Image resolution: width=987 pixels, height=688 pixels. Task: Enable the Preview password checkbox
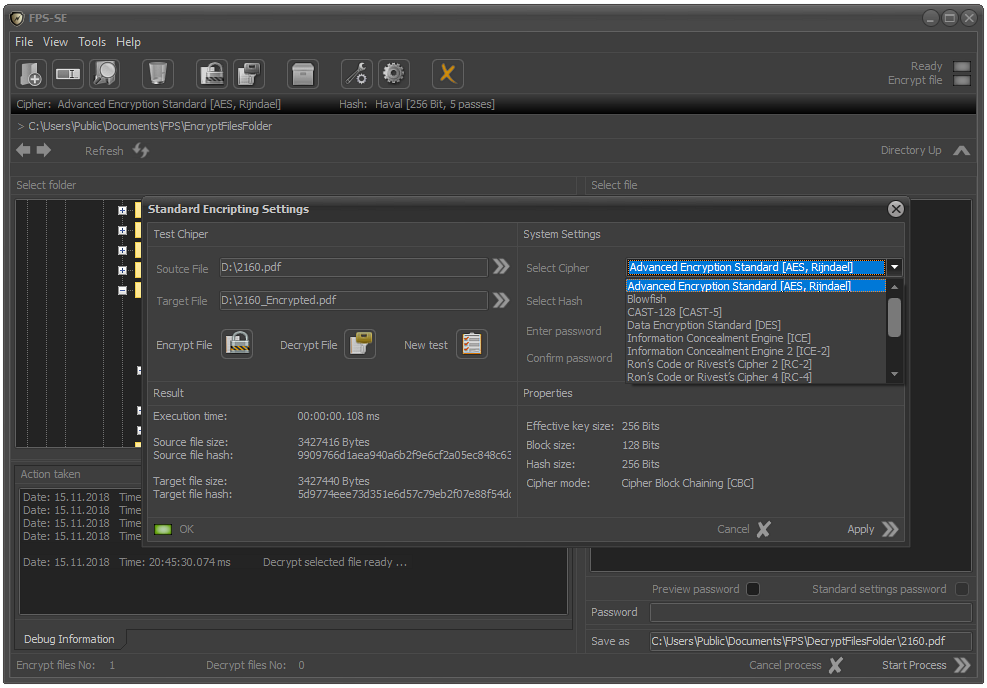tap(753, 589)
